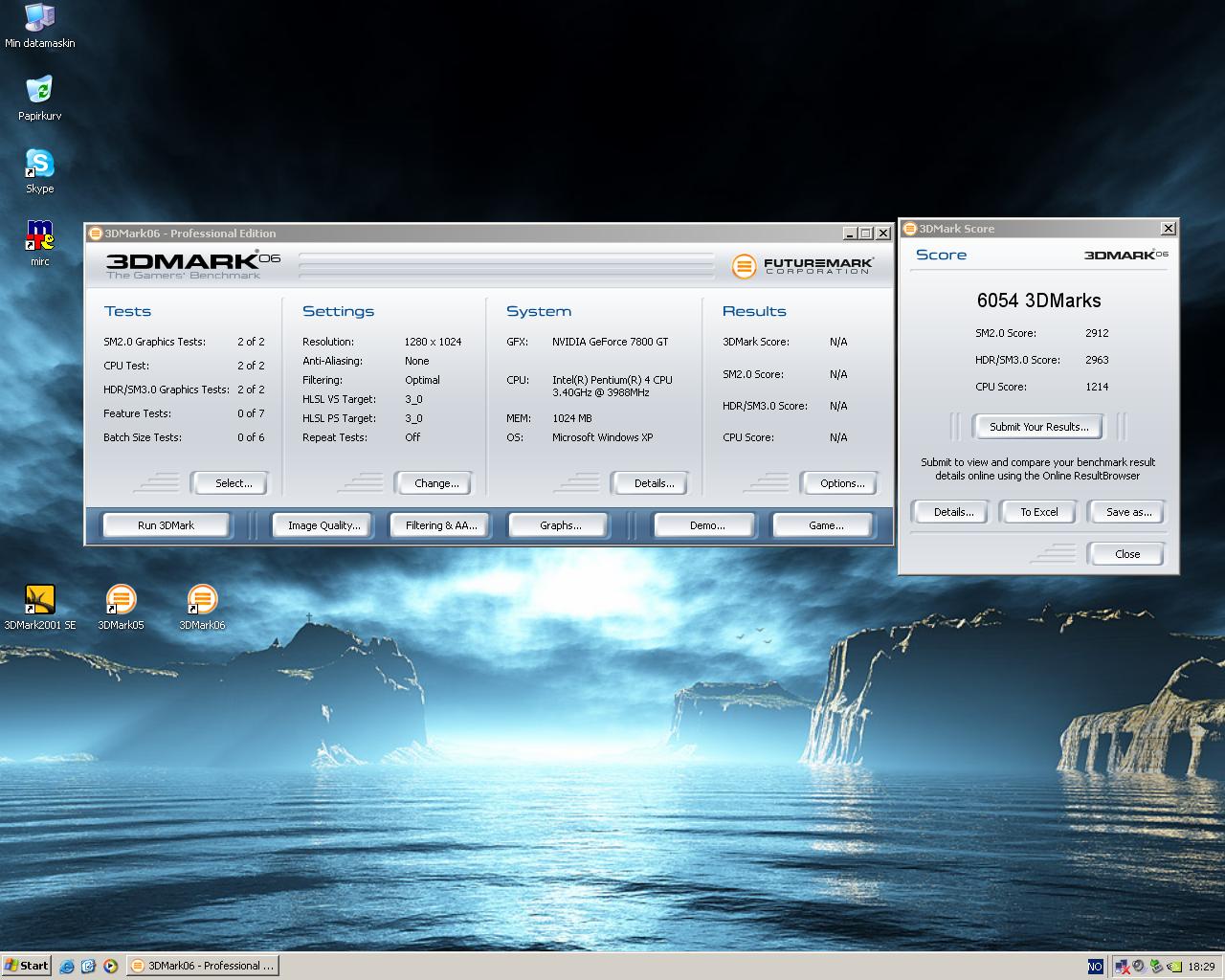The width and height of the screenshot is (1225, 980).
Task: Click the Microsoft Windows XP text
Action: (603, 437)
